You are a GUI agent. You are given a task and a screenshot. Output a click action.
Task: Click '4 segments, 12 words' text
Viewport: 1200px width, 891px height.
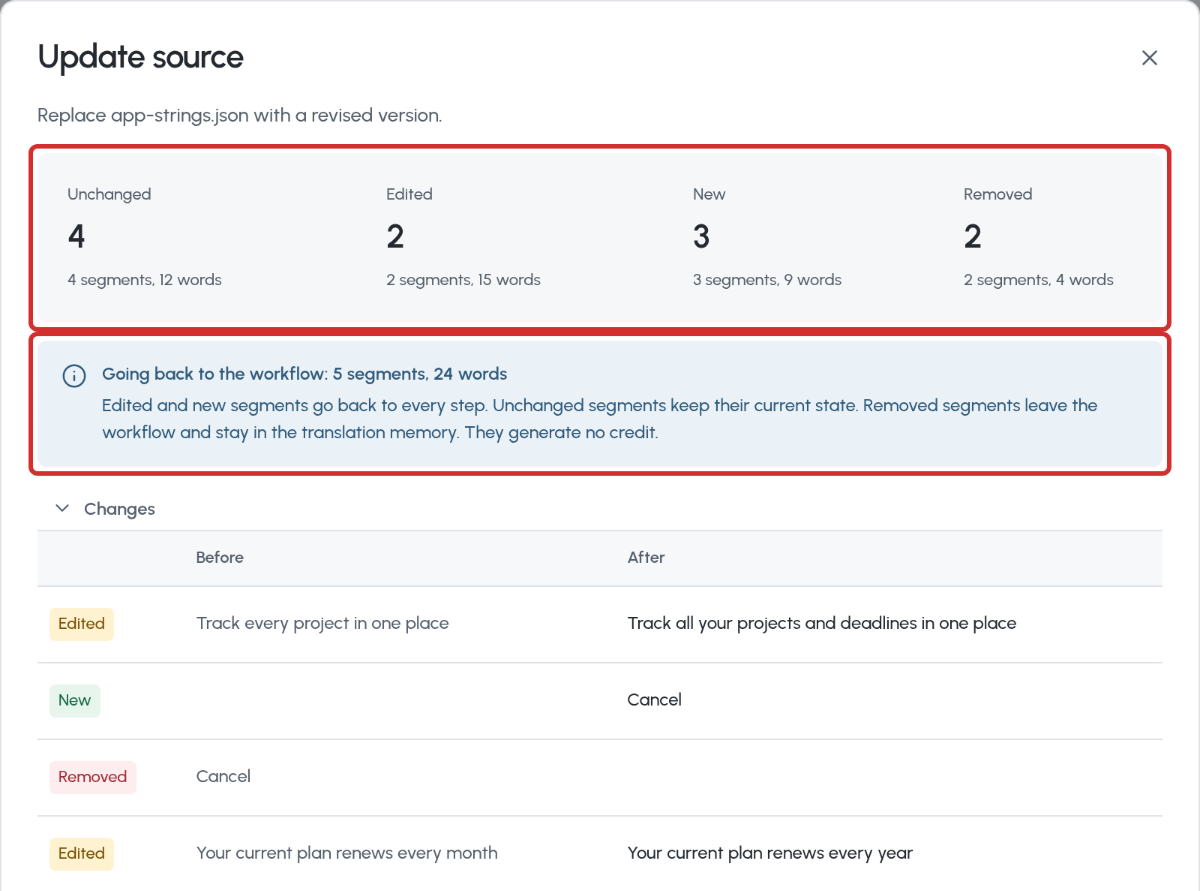click(144, 280)
